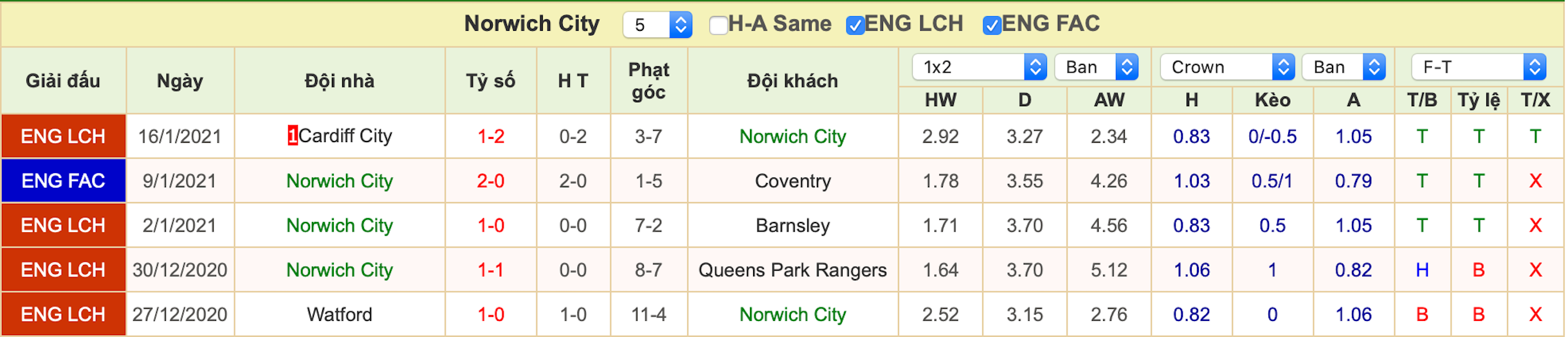This screenshot has width=1568, height=337.
Task: Open the match count dropdown showing 5
Action: (x=657, y=25)
